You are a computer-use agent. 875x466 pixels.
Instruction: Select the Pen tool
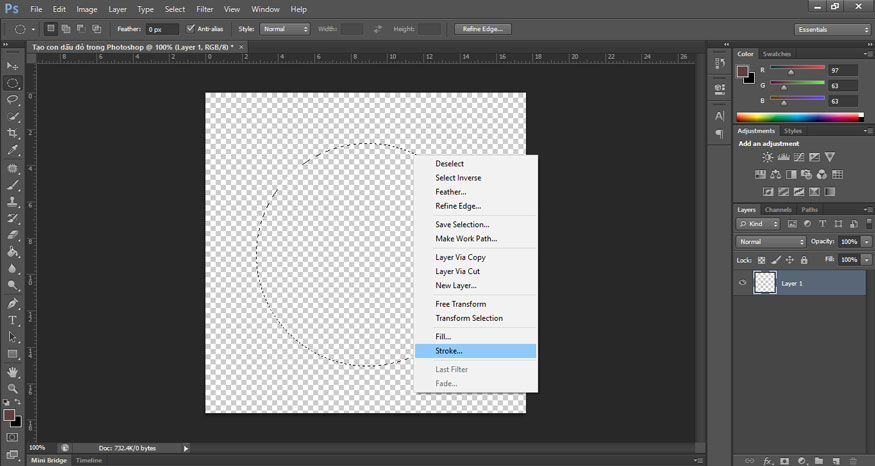[12, 304]
